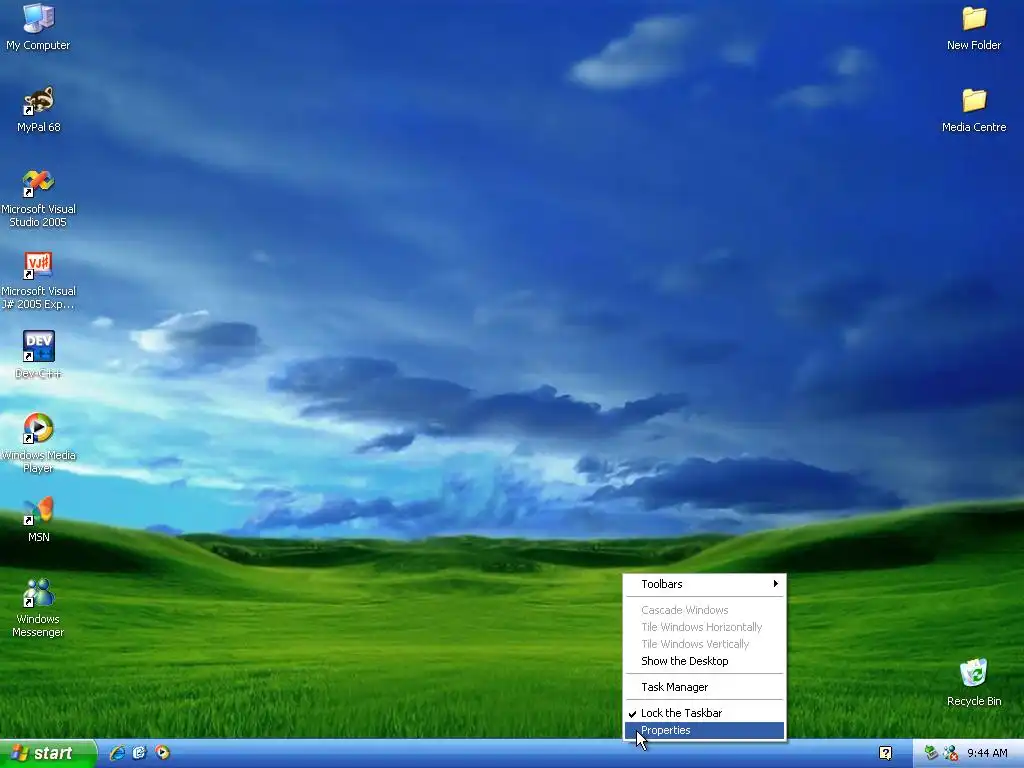This screenshot has height=768, width=1024.
Task: Expand the Toolbars submenu
Action: pos(705,584)
